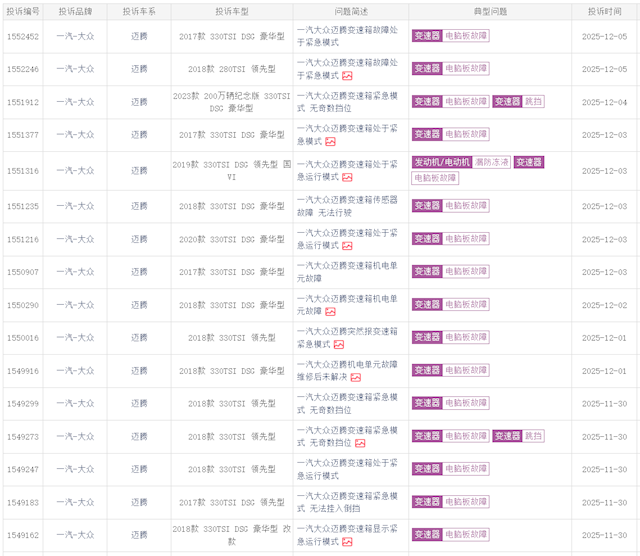Click image icon in complaint 1552246 description
The height and width of the screenshot is (556, 640).
[347, 76]
